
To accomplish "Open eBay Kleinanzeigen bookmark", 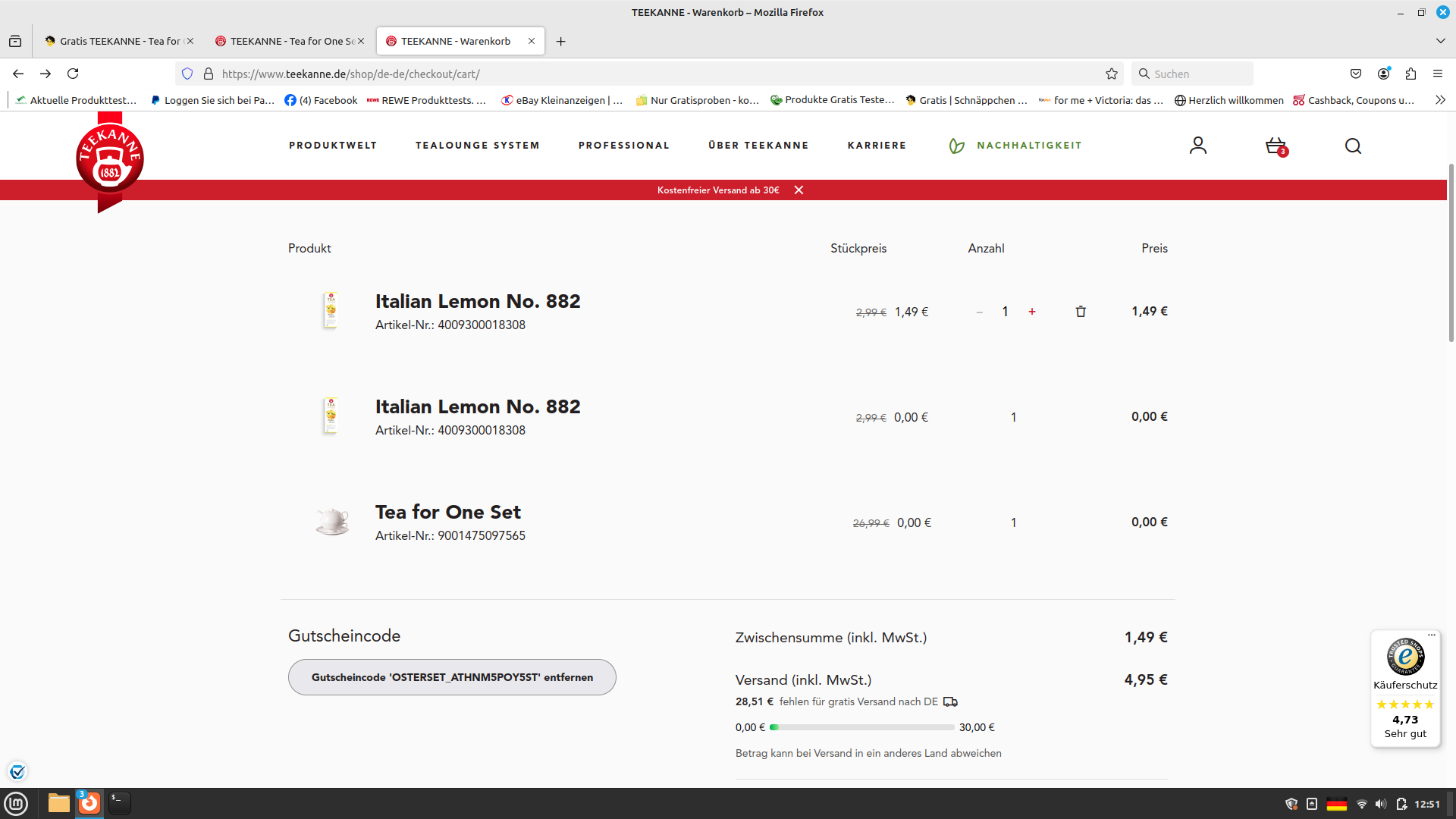I will click(x=562, y=100).
